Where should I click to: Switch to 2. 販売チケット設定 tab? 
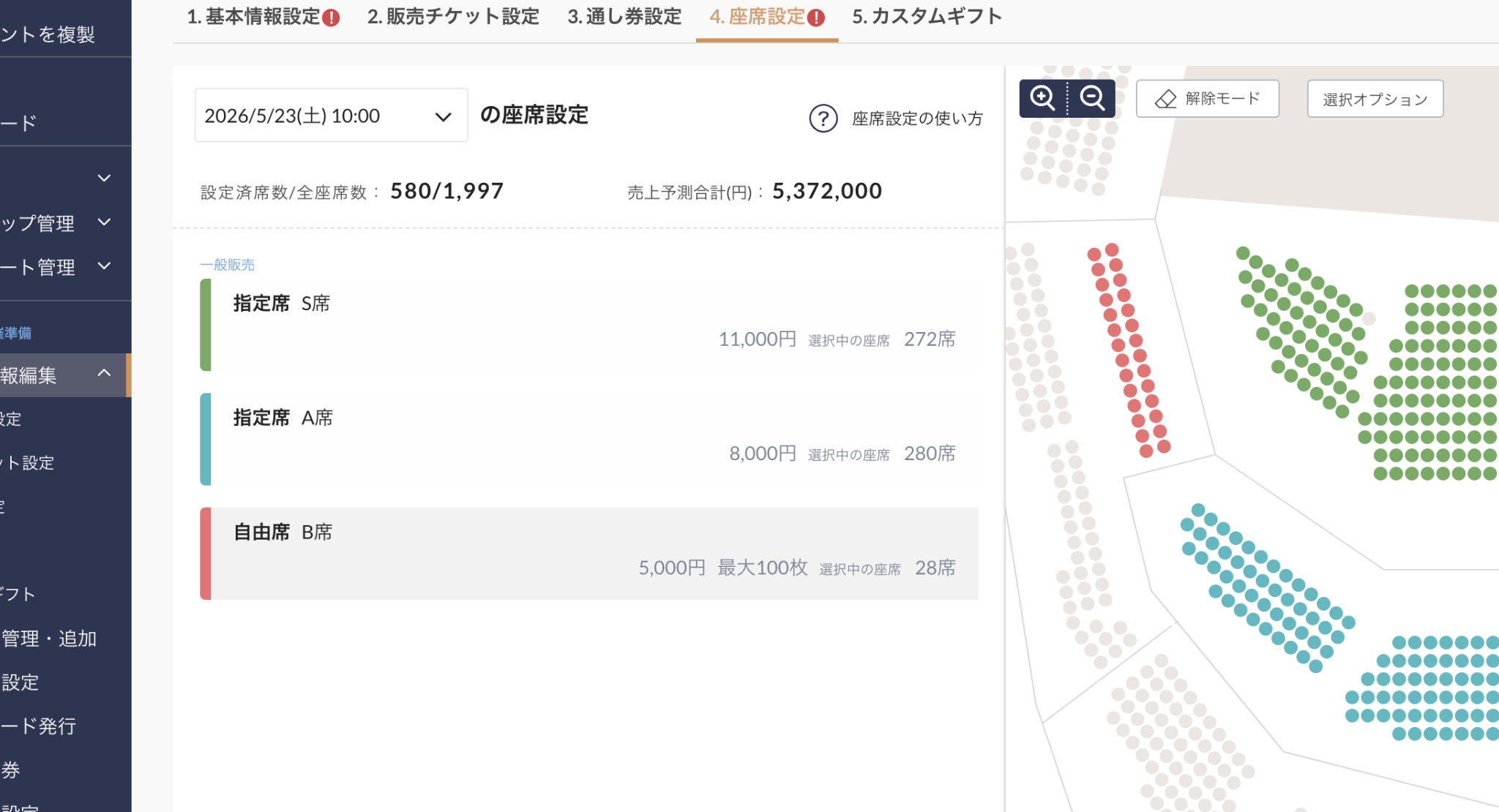click(x=453, y=17)
